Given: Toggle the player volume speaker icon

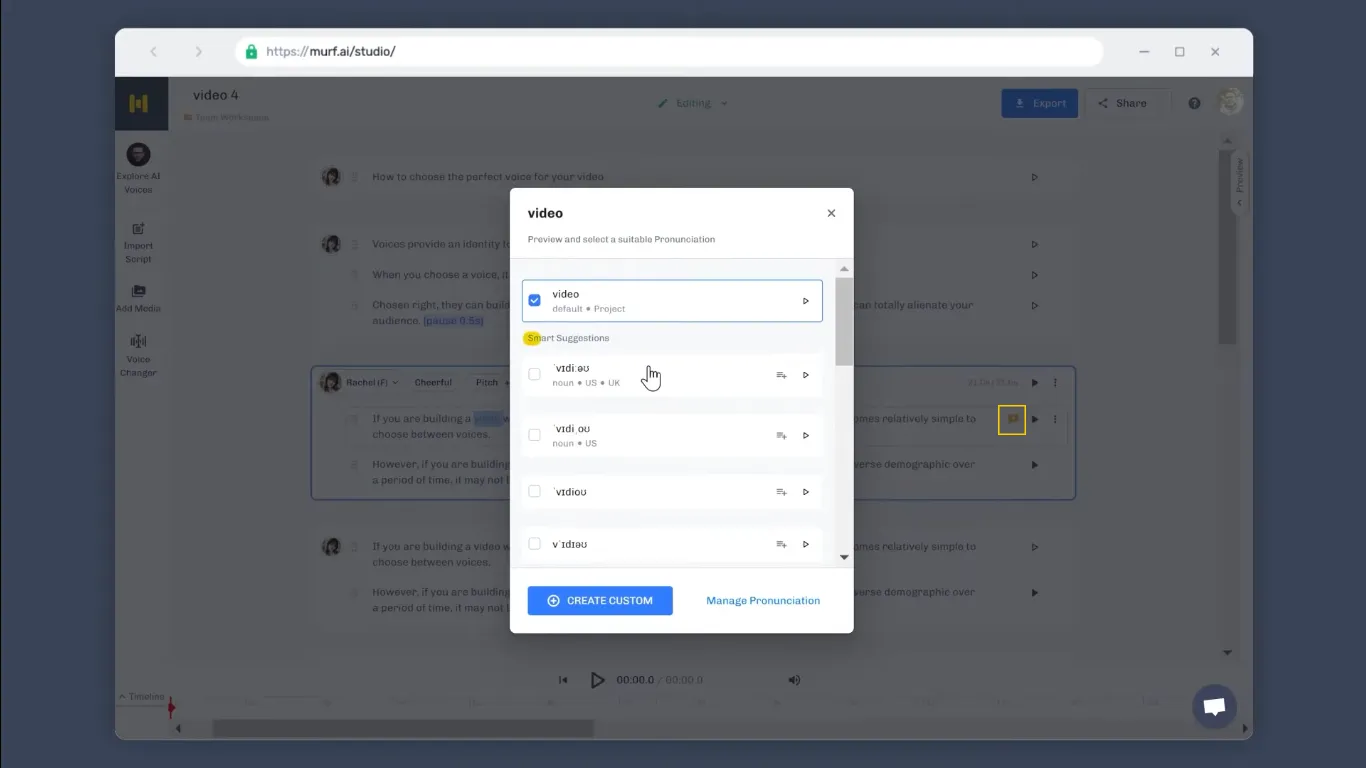Looking at the screenshot, I should pos(794,680).
